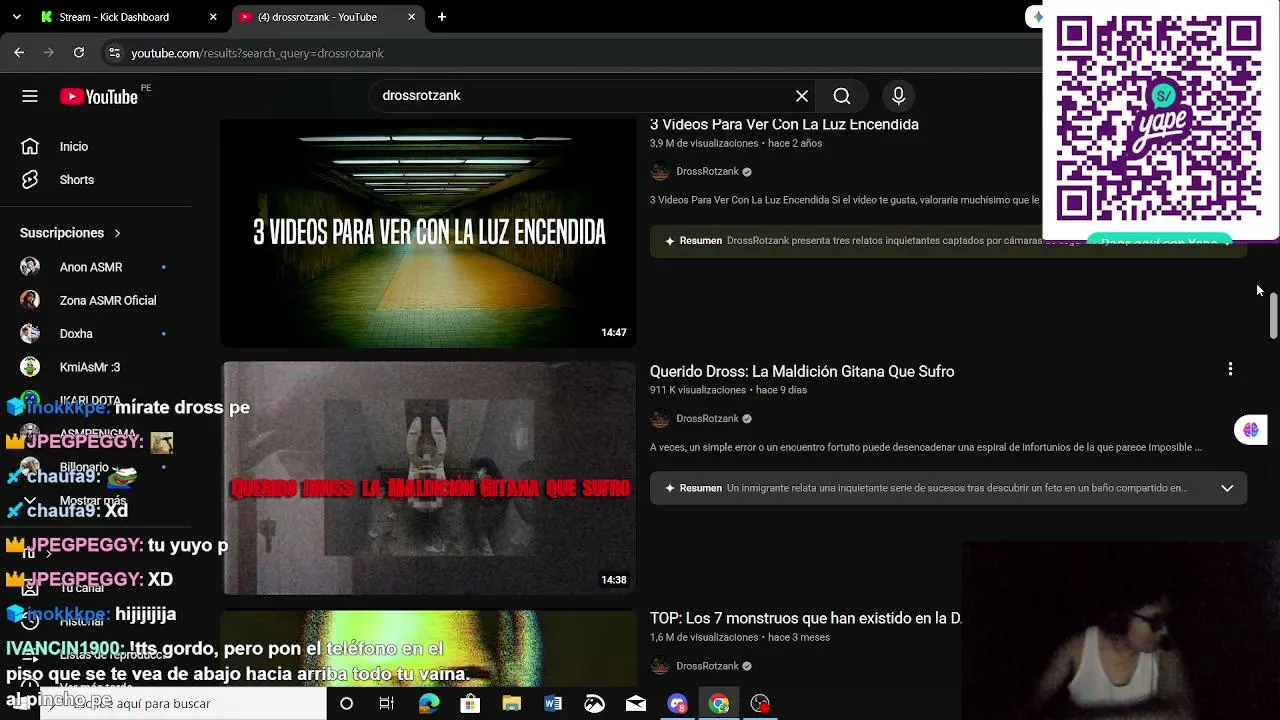The image size is (1280, 720).
Task: Click the Anon ASMR channel avatar
Action: [30, 267]
